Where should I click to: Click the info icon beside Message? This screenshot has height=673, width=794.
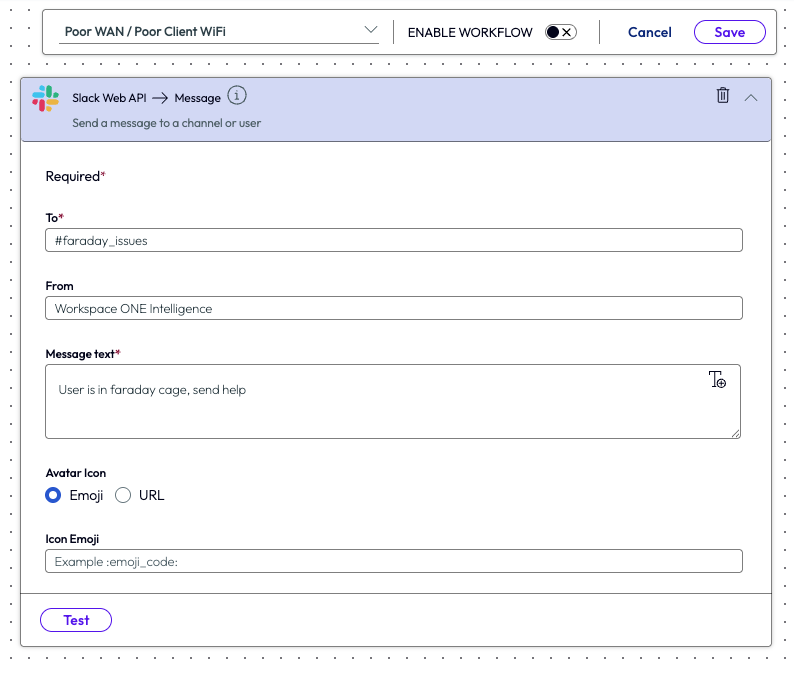click(x=236, y=96)
